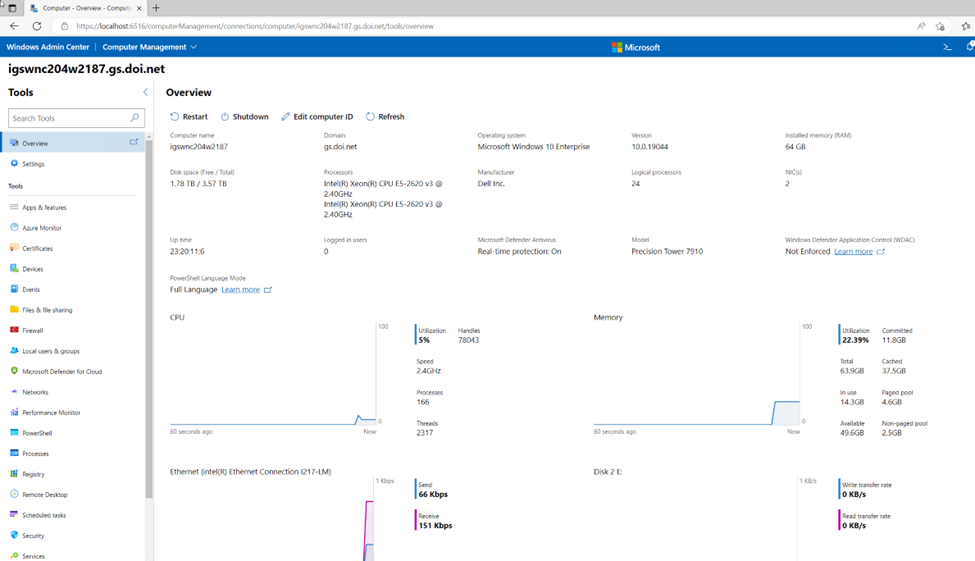Select the Computer - Overview browser tab

84,8
